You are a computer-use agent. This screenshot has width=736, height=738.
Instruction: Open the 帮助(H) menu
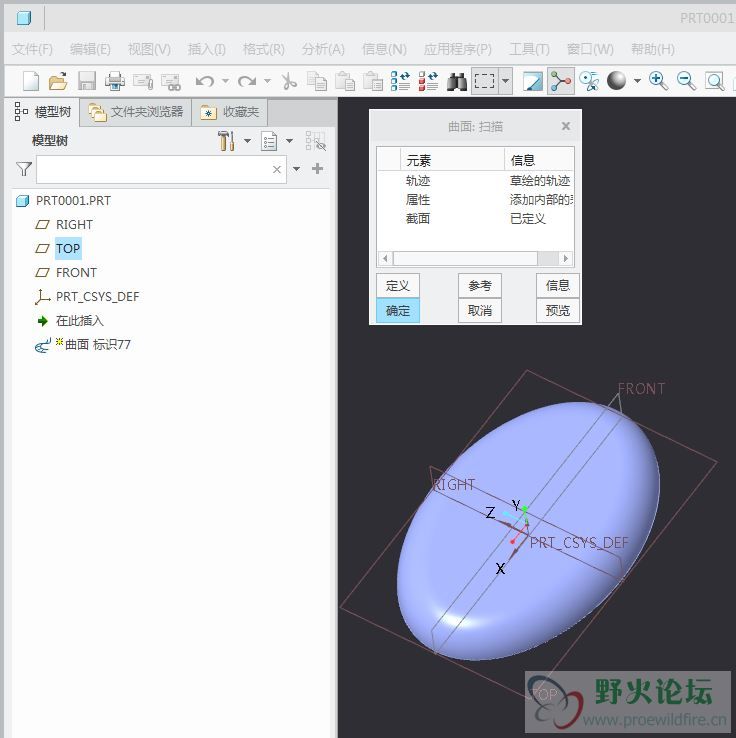pyautogui.click(x=653, y=49)
